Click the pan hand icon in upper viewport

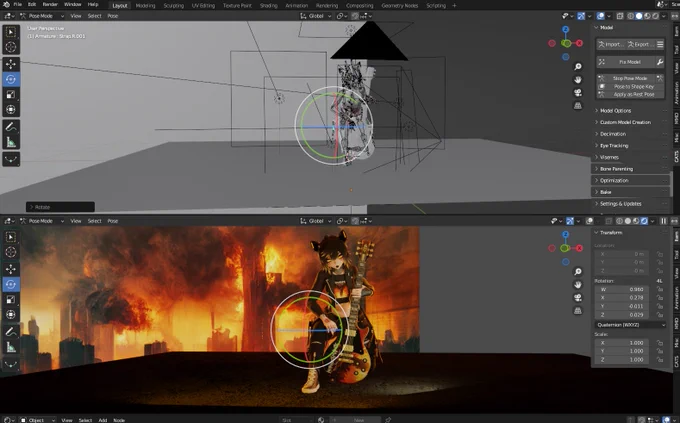[x=578, y=79]
